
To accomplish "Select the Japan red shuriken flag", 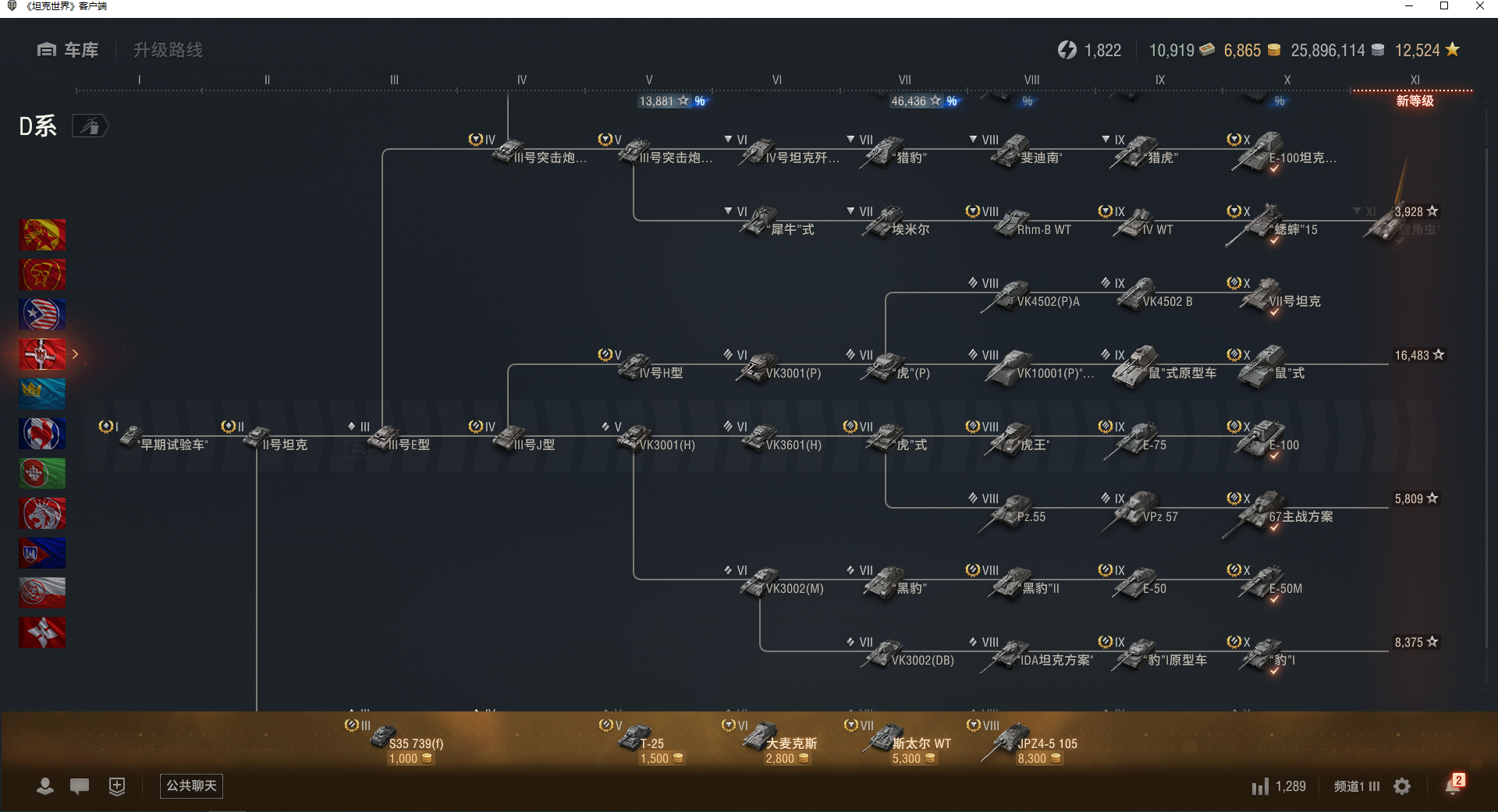I will tap(42, 633).
